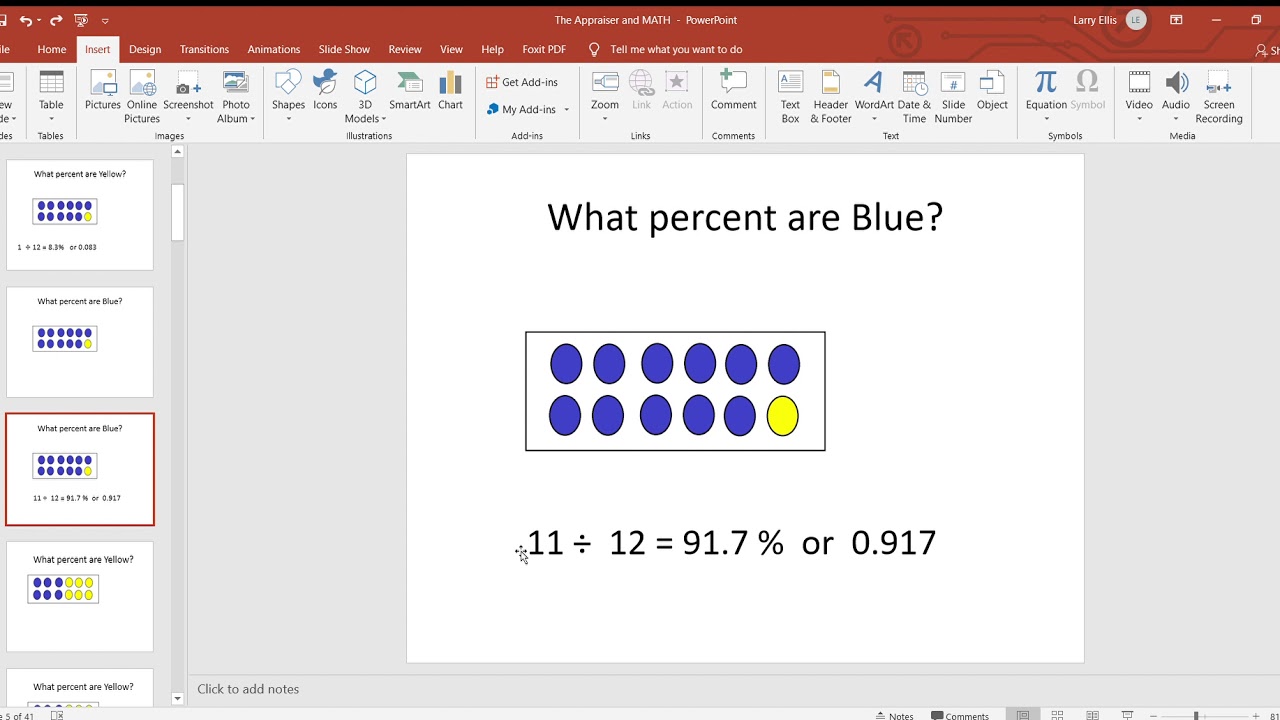Screen dimensions: 1280x720
Task: Insert Date & Time
Action: pyautogui.click(x=914, y=96)
